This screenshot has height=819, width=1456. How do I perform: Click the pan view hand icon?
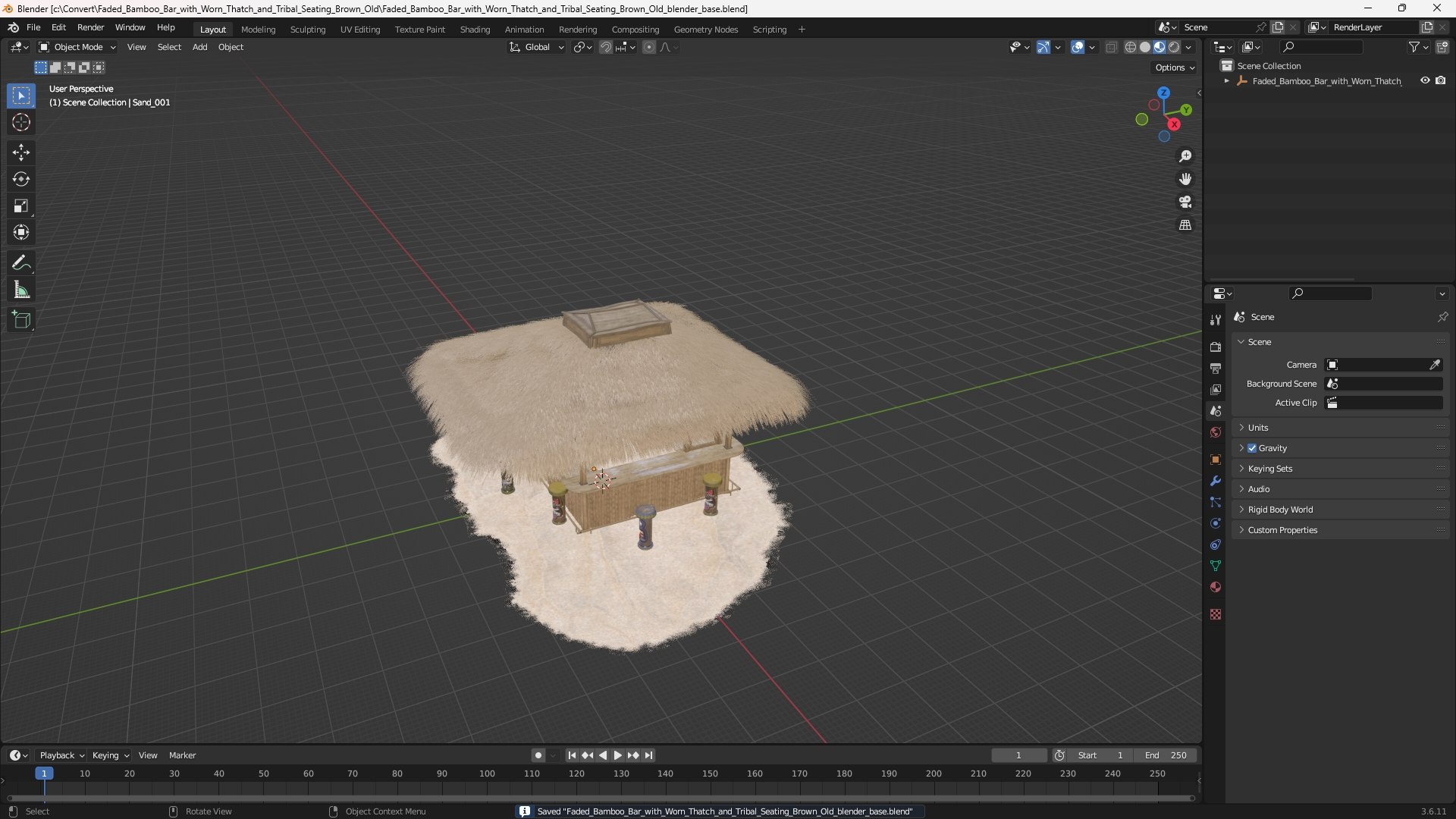(x=1185, y=179)
